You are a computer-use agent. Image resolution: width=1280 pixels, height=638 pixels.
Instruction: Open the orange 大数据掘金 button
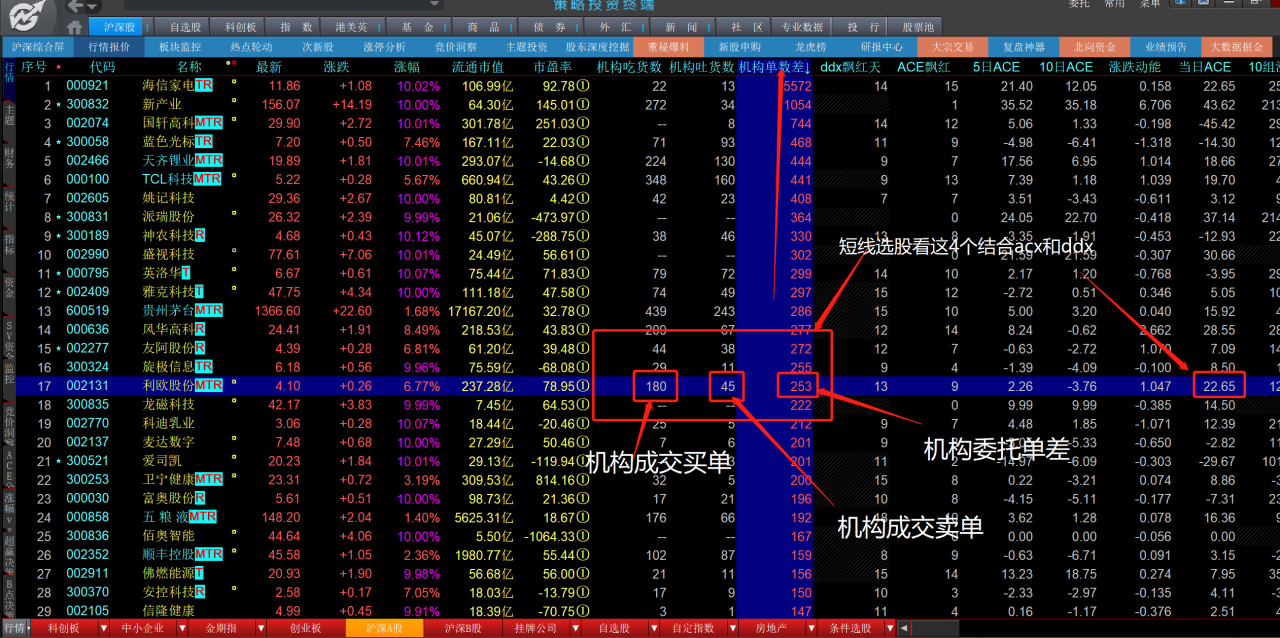pos(1236,46)
